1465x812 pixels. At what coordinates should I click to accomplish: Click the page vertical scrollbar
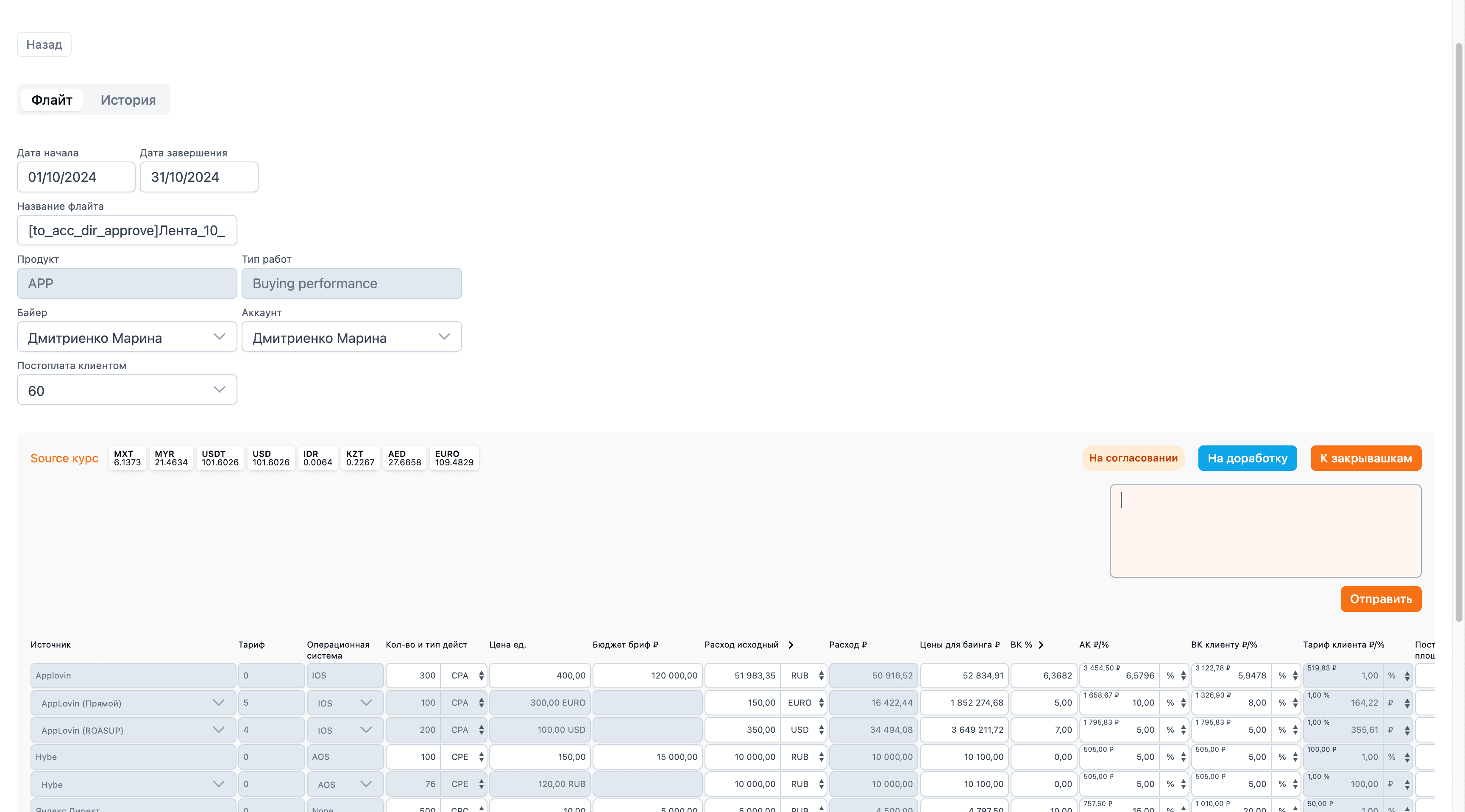1459,332
